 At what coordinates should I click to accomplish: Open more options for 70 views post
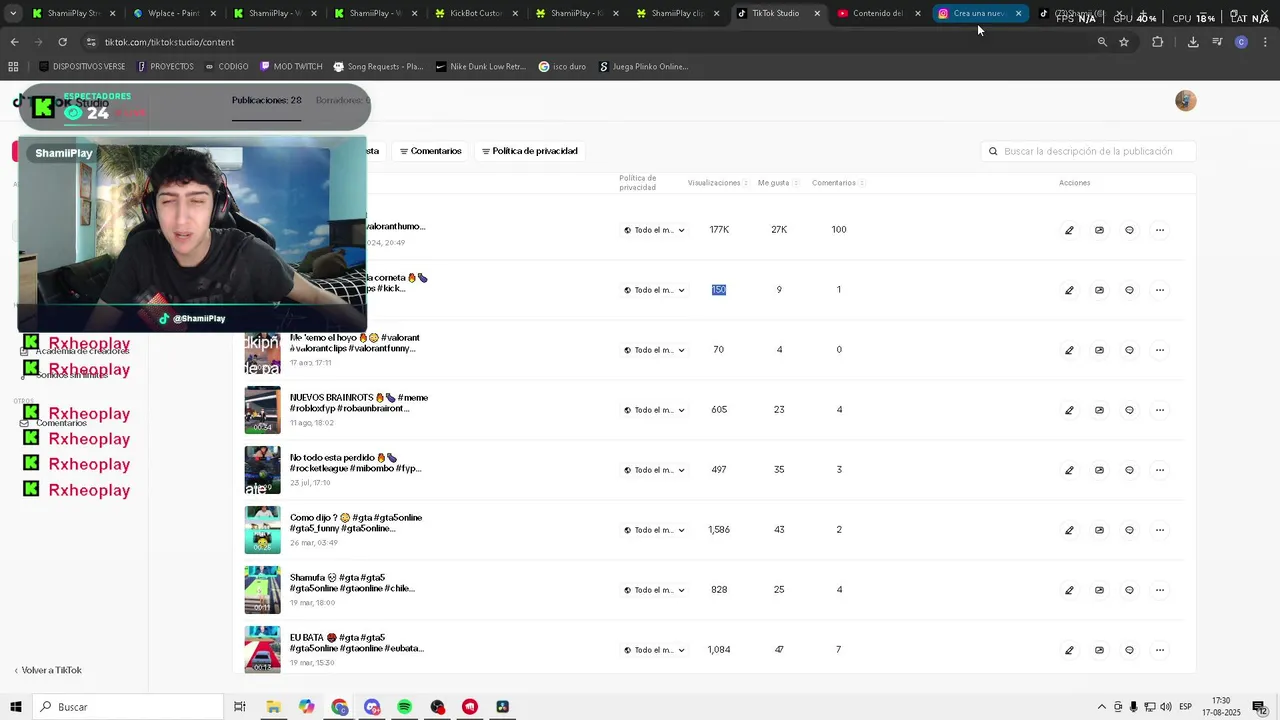[x=1160, y=350]
